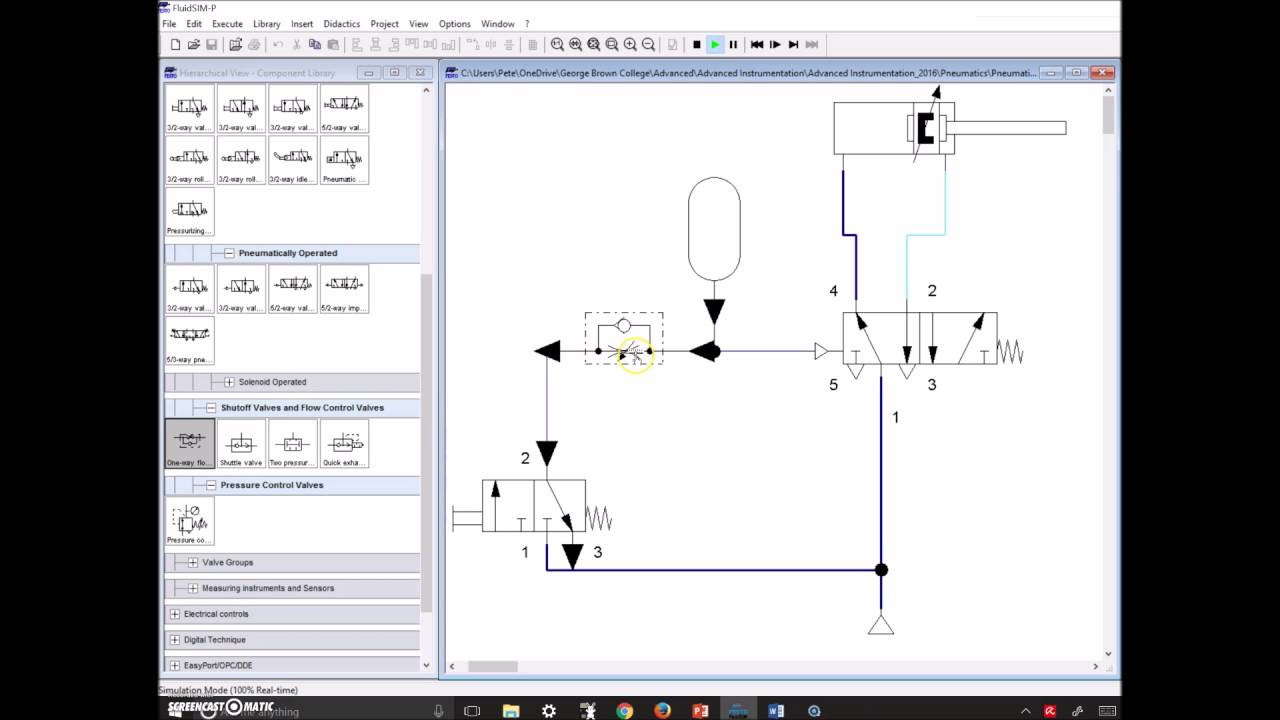Open the Didactics menu
This screenshot has width=1280, height=720.
point(342,24)
